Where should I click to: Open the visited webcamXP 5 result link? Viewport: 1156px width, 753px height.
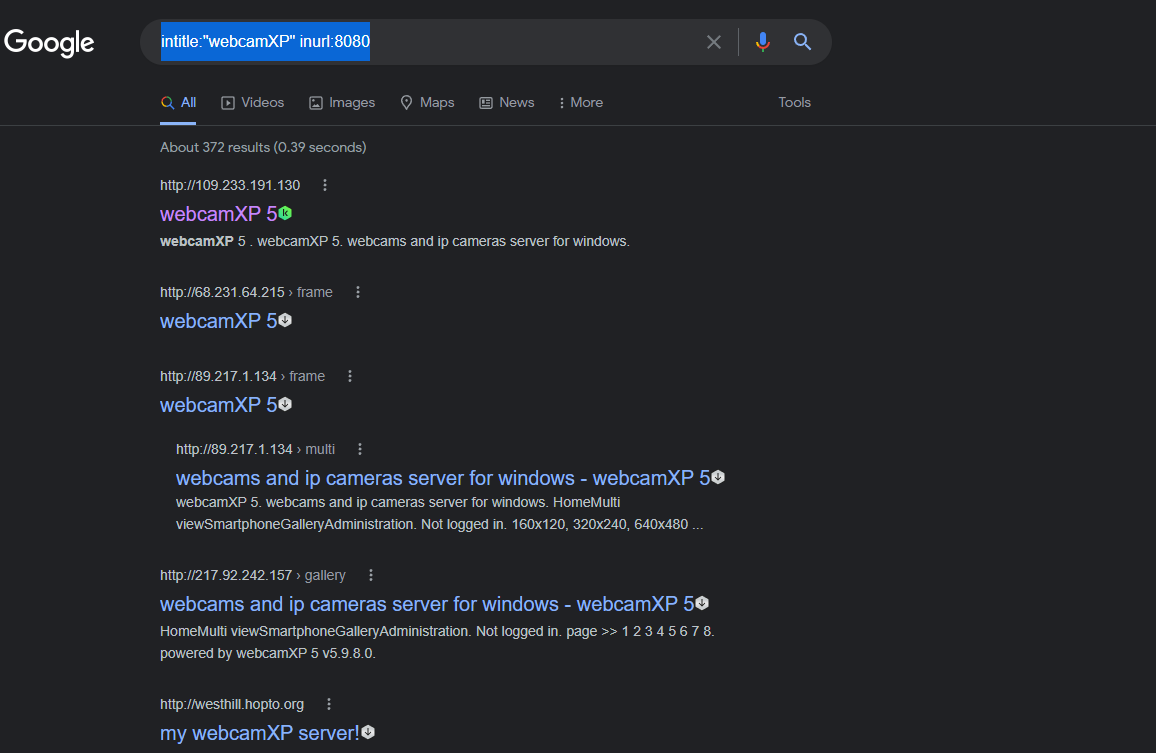tap(218, 214)
